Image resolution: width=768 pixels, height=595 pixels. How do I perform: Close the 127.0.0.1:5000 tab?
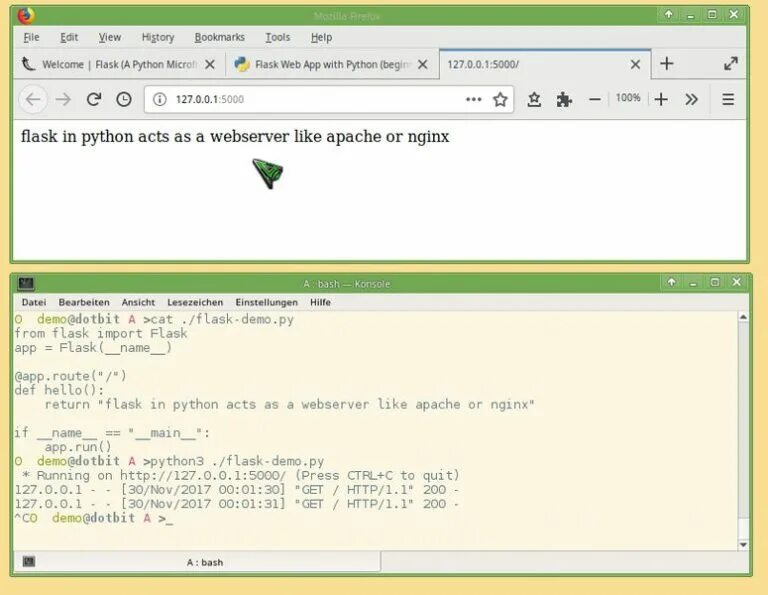click(x=635, y=64)
